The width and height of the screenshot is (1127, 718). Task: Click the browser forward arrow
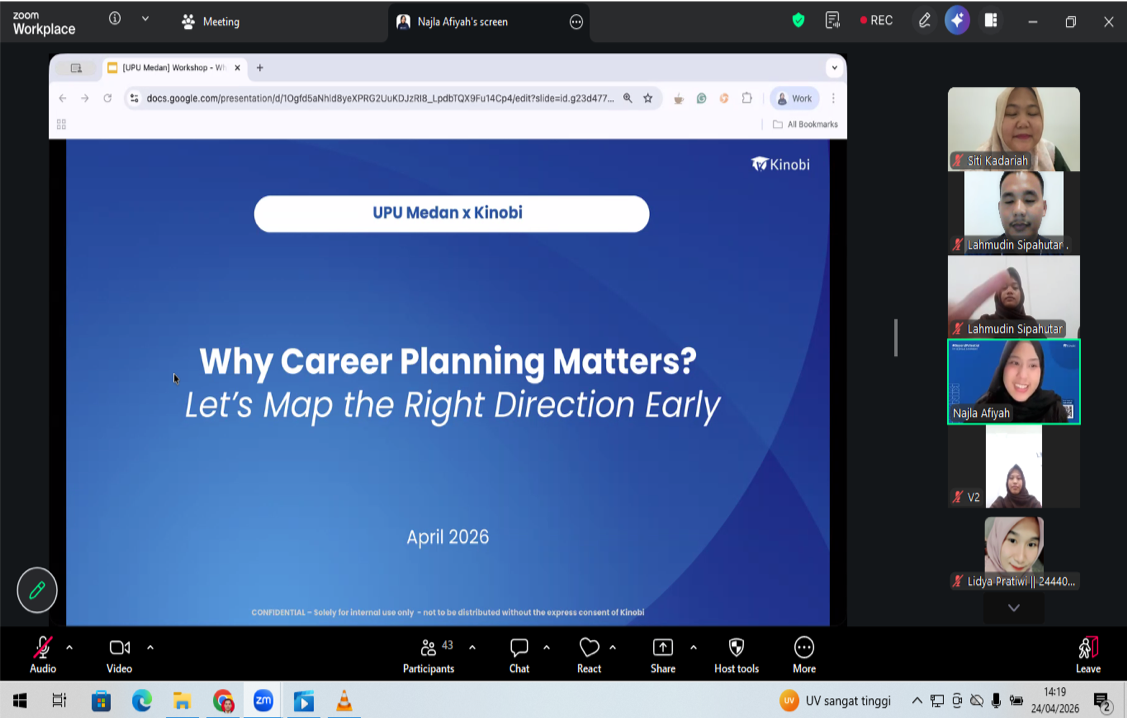point(85,98)
